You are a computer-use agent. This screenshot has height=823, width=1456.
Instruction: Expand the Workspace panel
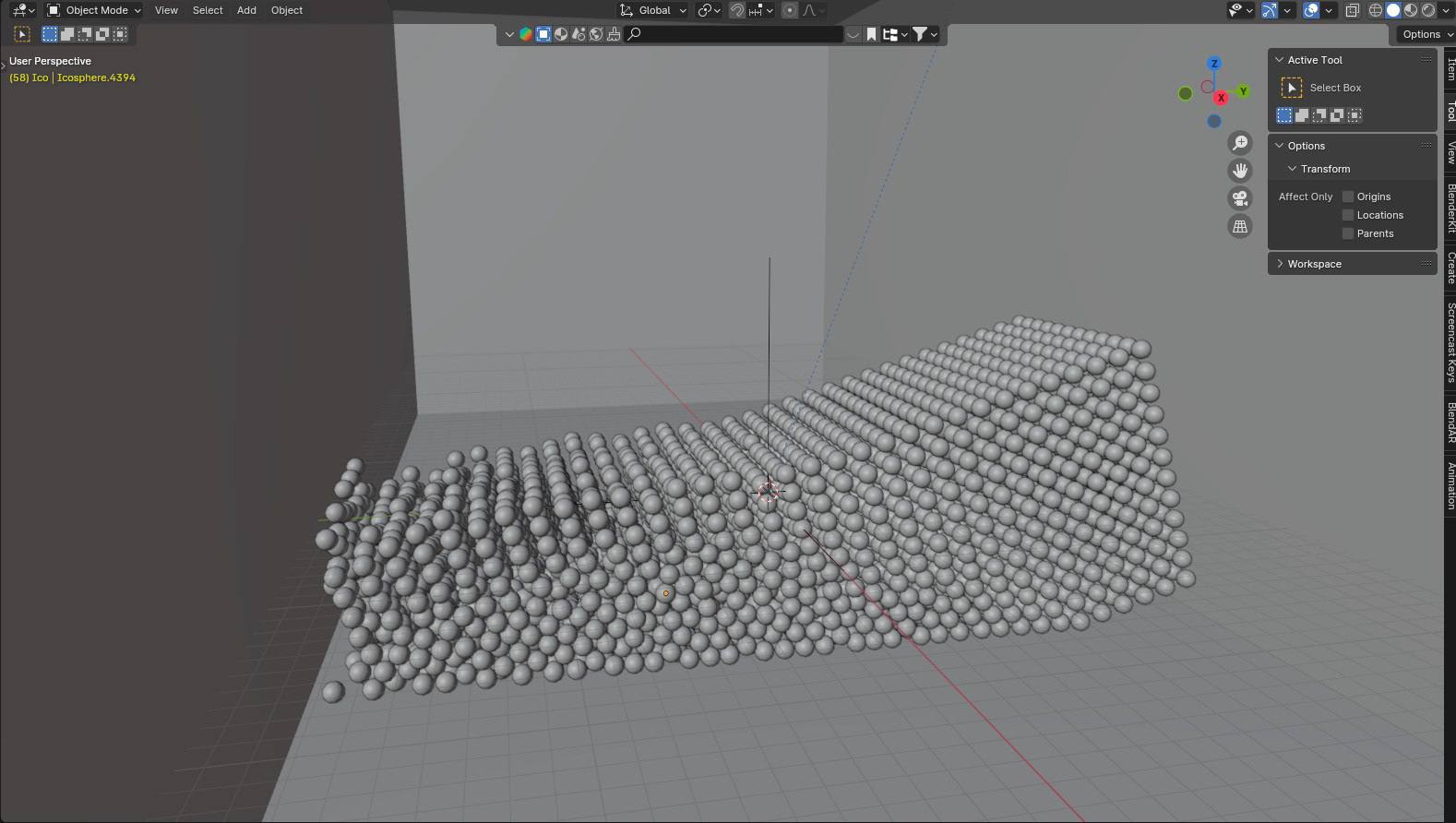point(1280,264)
